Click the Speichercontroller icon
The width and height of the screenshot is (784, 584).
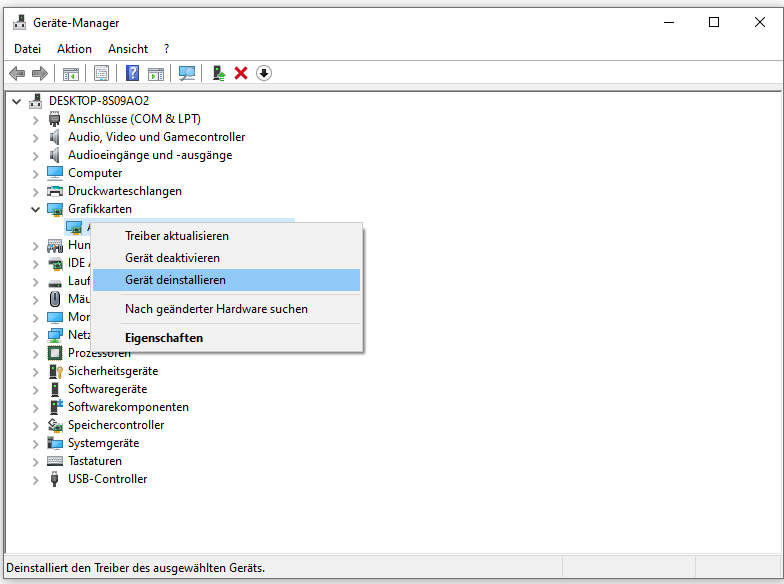pos(54,425)
